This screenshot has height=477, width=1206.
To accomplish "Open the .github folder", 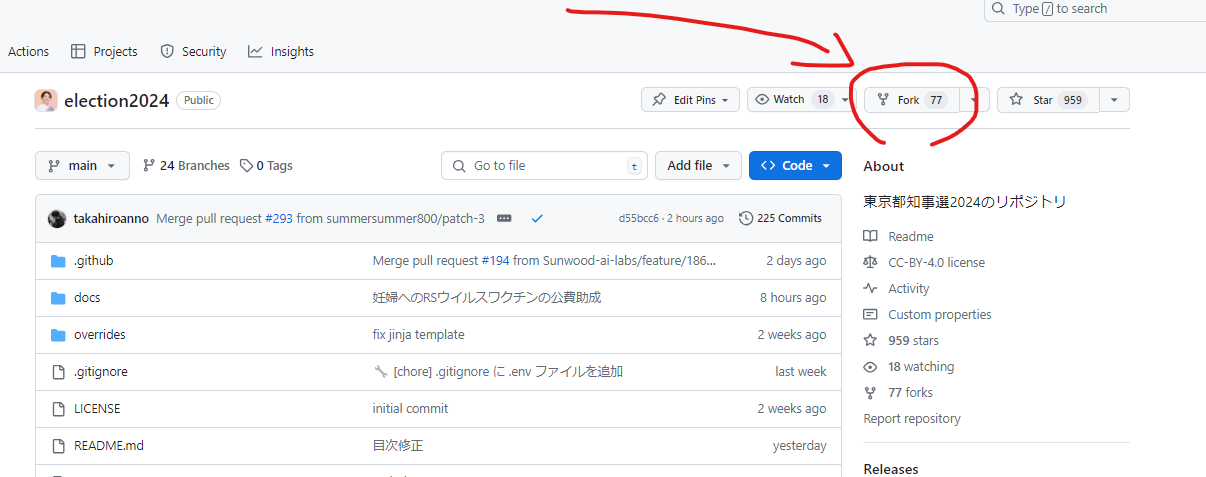I will point(93,260).
